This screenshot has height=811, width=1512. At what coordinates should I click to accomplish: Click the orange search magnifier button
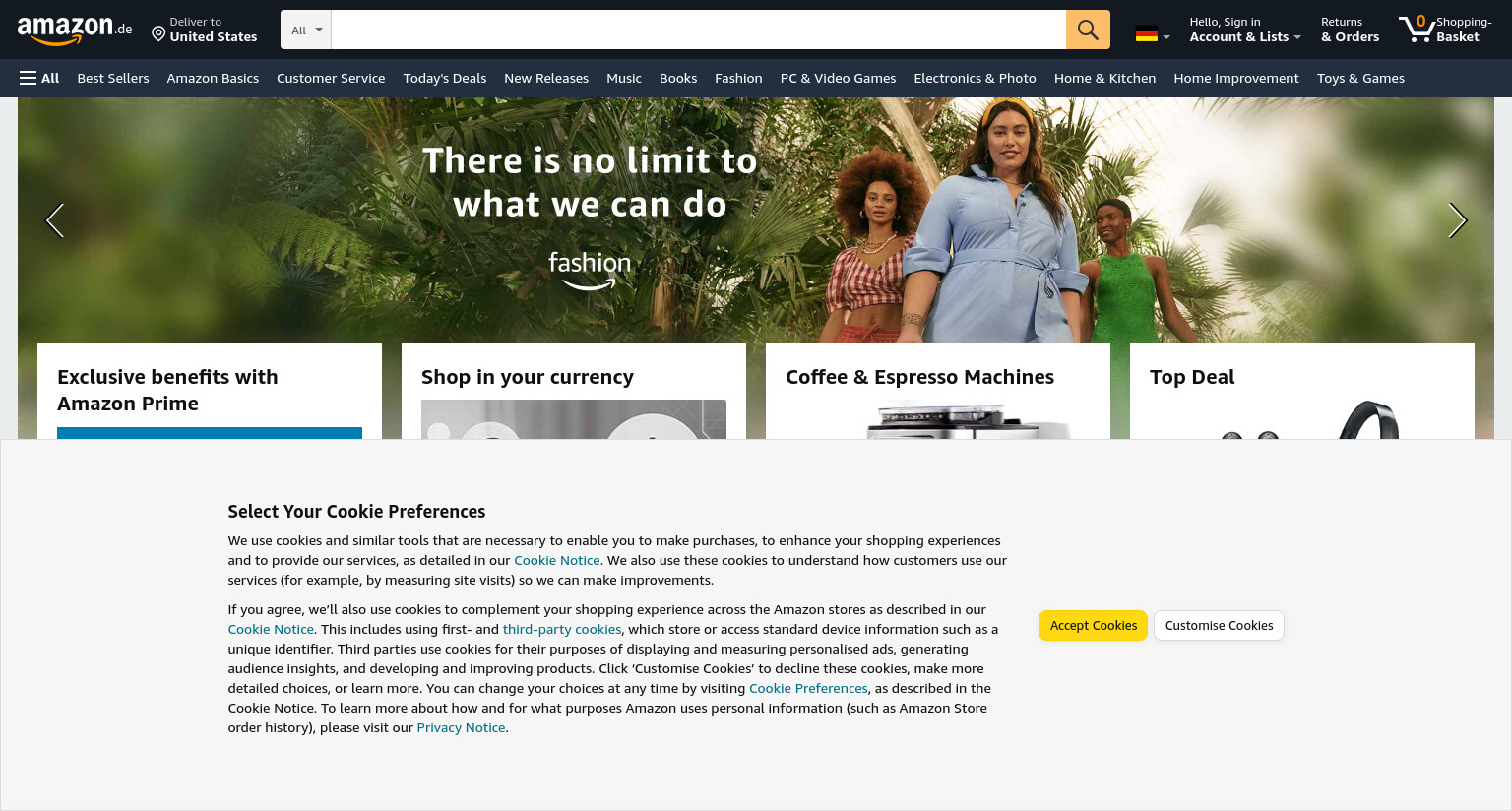point(1088,30)
